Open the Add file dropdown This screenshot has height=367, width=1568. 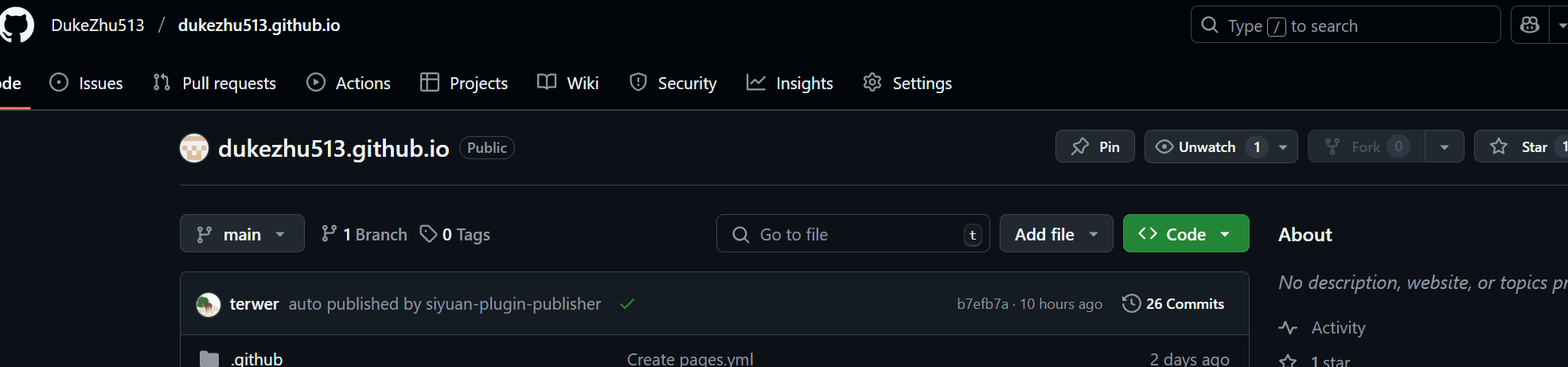pos(1055,234)
